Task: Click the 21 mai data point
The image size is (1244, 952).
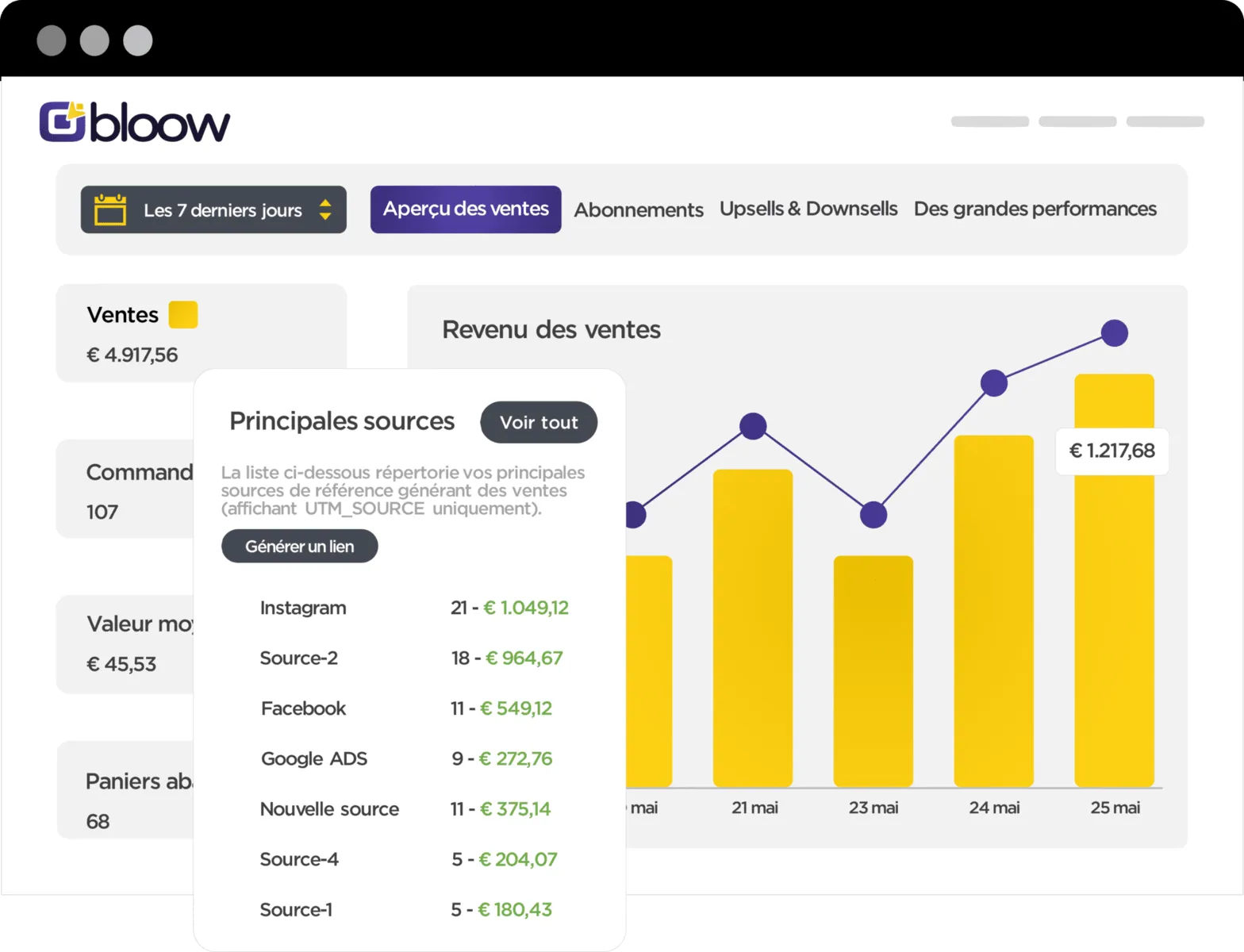Action: click(x=753, y=426)
